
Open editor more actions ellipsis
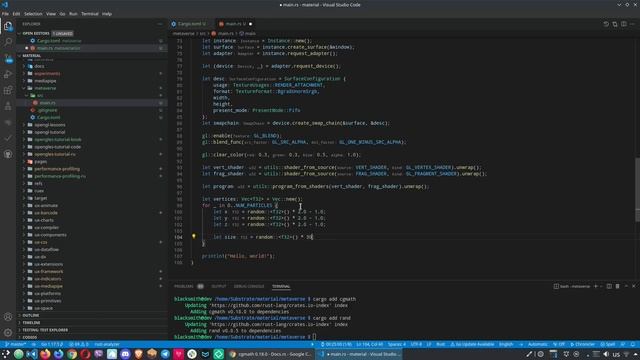(632, 24)
